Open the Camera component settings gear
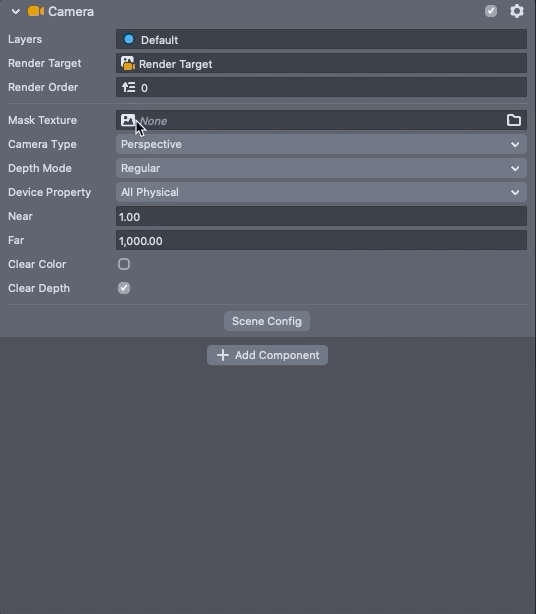The height and width of the screenshot is (614, 536). click(x=517, y=11)
